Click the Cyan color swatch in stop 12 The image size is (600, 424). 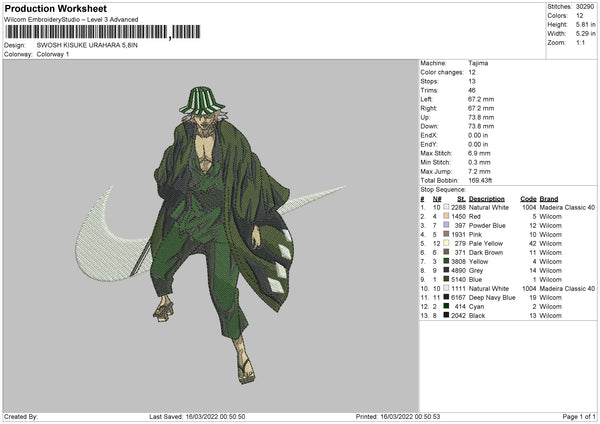[446, 306]
